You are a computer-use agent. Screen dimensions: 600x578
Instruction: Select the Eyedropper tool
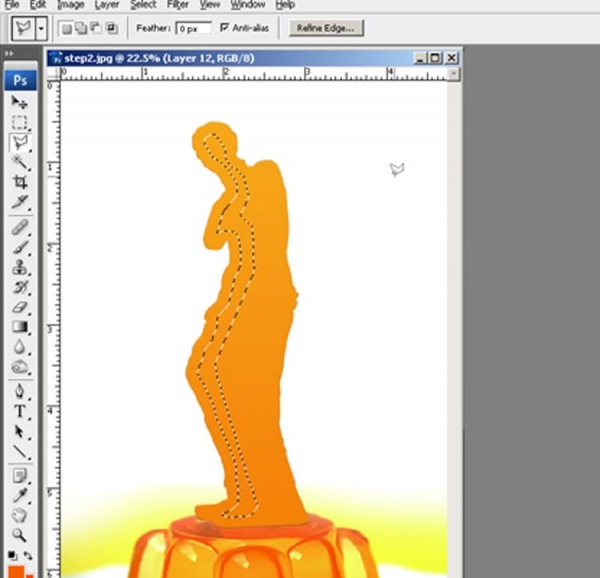click(19, 495)
